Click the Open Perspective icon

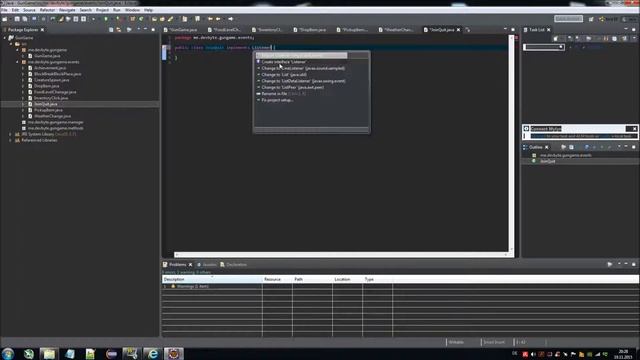[591, 19]
